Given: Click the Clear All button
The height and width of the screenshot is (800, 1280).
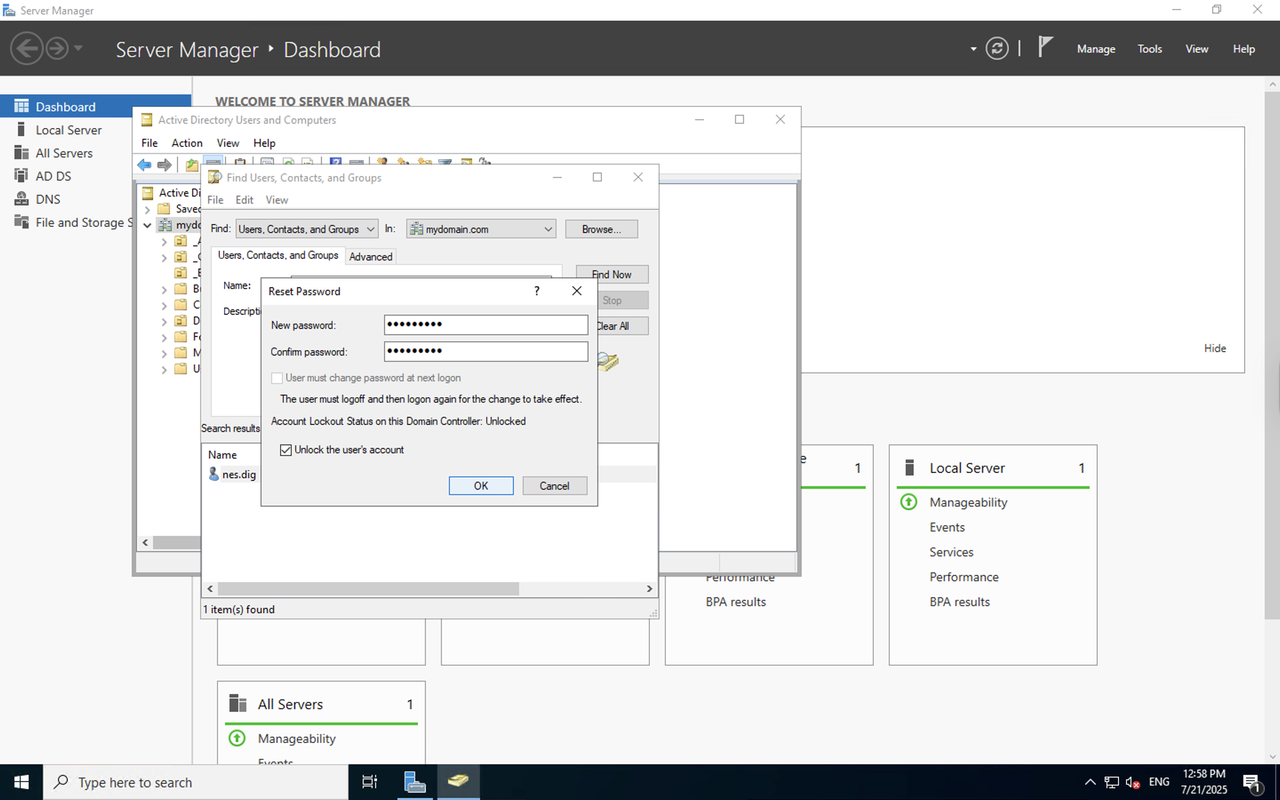Looking at the screenshot, I should click(x=612, y=326).
